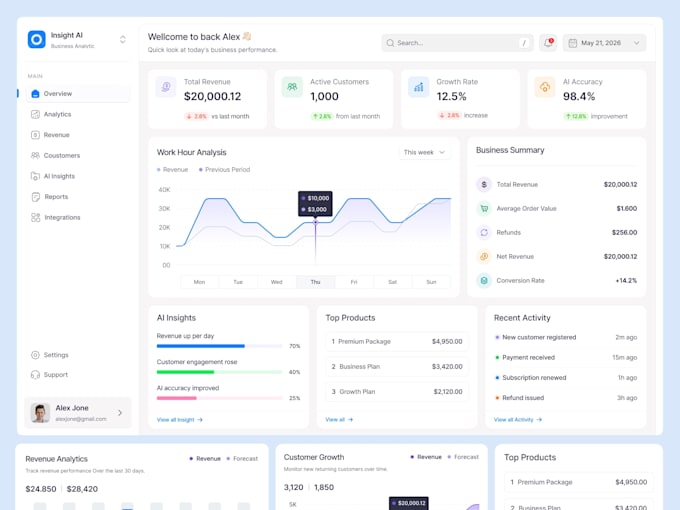The width and height of the screenshot is (680, 510).
Task: Click the Thursday data point marker
Action: pyautogui.click(x=315, y=222)
